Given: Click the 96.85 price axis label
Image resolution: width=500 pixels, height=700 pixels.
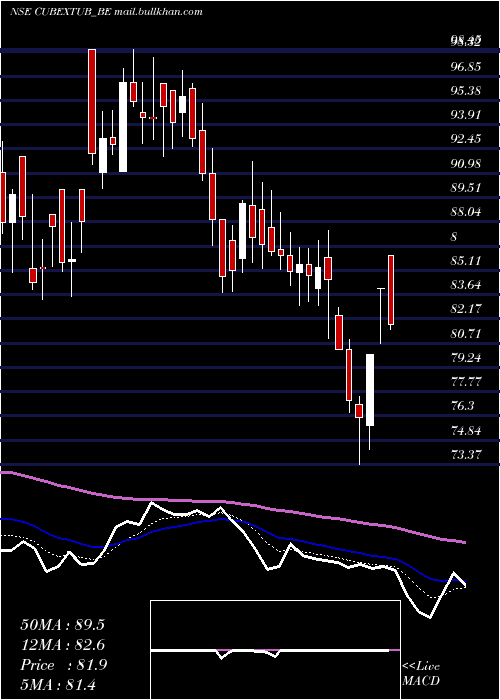Looking at the screenshot, I should click(466, 67).
